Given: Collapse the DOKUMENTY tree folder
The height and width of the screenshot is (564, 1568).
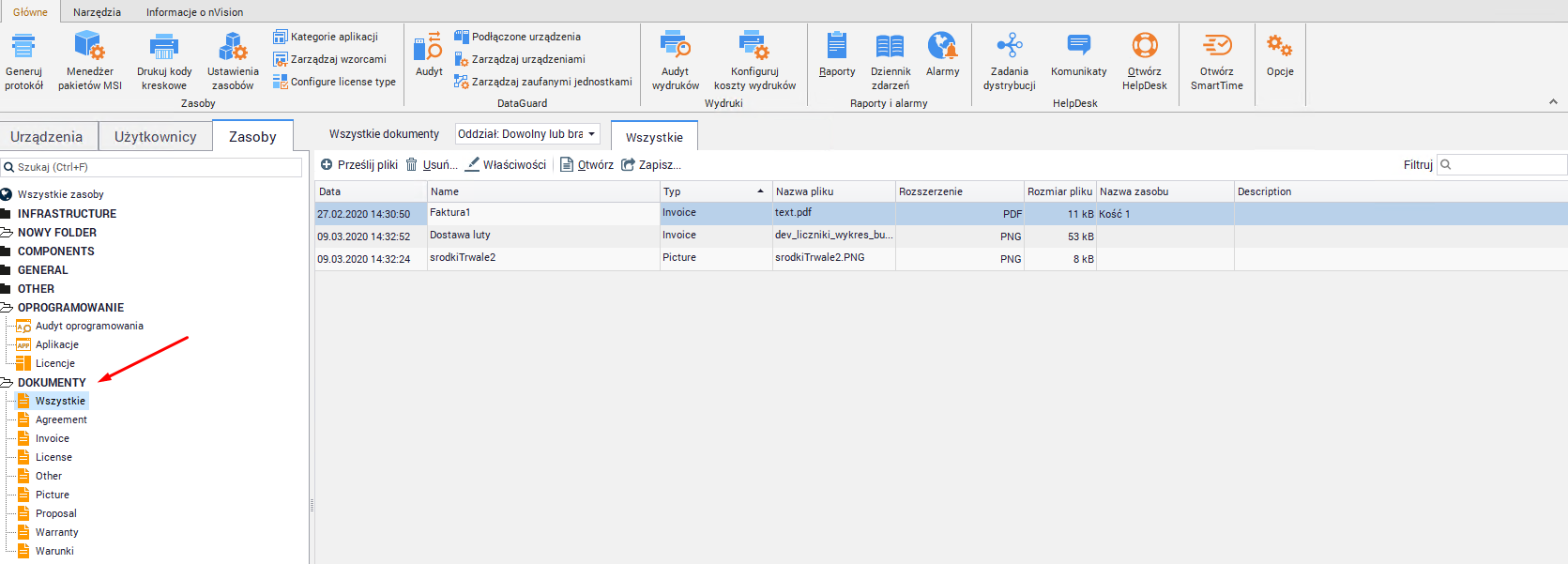Looking at the screenshot, I should pyautogui.click(x=7, y=383).
